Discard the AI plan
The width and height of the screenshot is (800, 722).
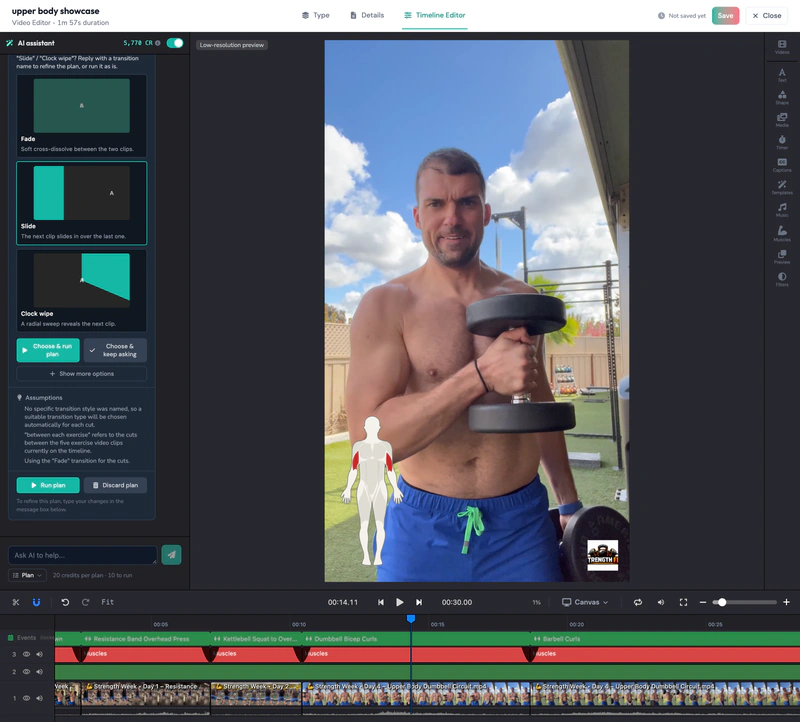point(115,485)
